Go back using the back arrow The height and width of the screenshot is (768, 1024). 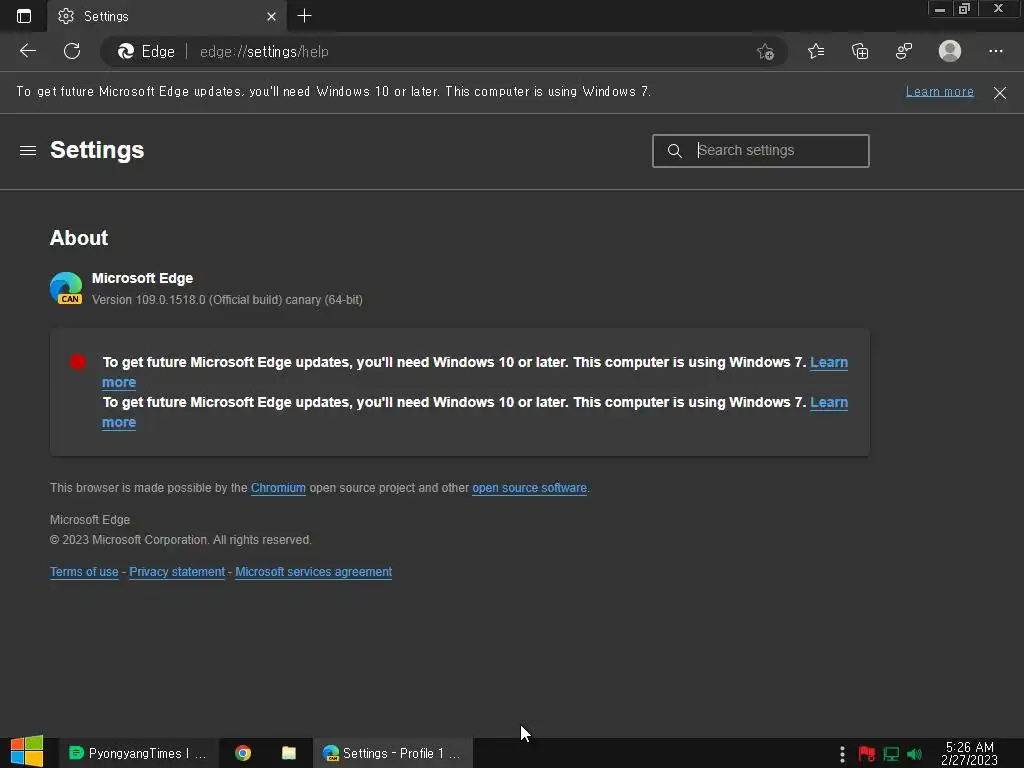27,51
